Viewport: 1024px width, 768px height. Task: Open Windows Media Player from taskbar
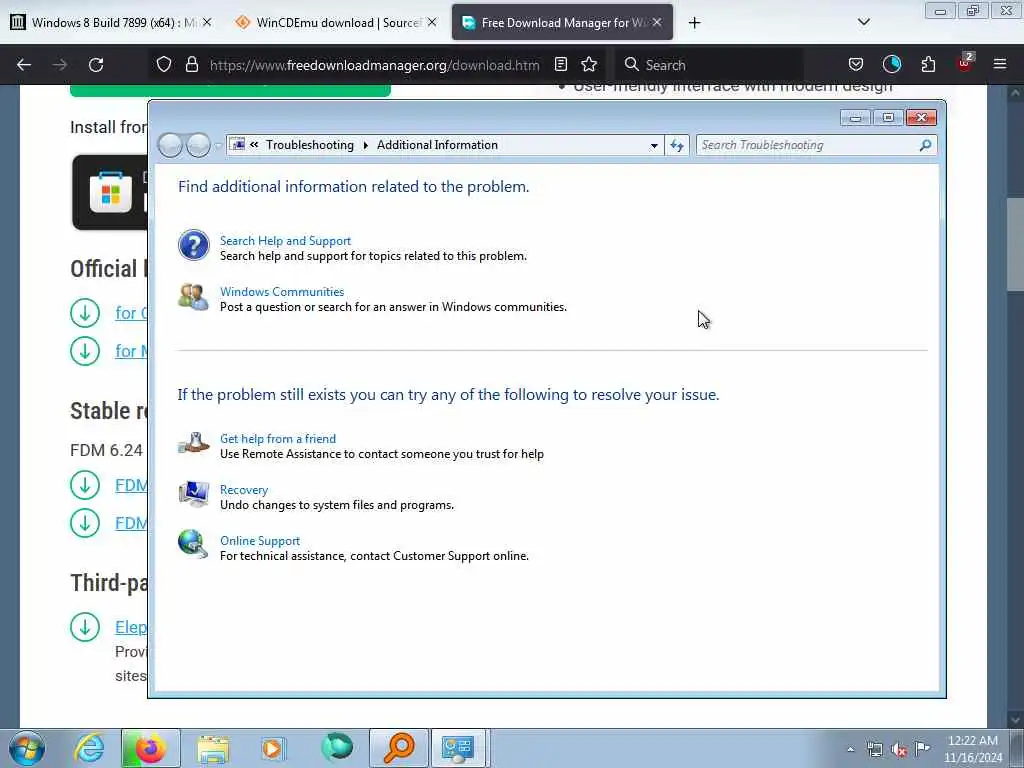tap(274, 749)
